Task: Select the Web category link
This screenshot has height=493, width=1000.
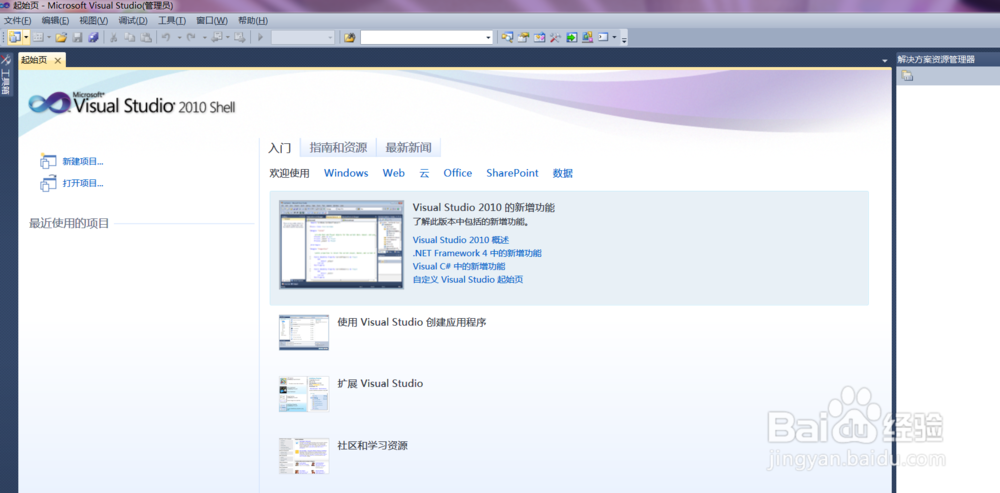Action: click(393, 173)
